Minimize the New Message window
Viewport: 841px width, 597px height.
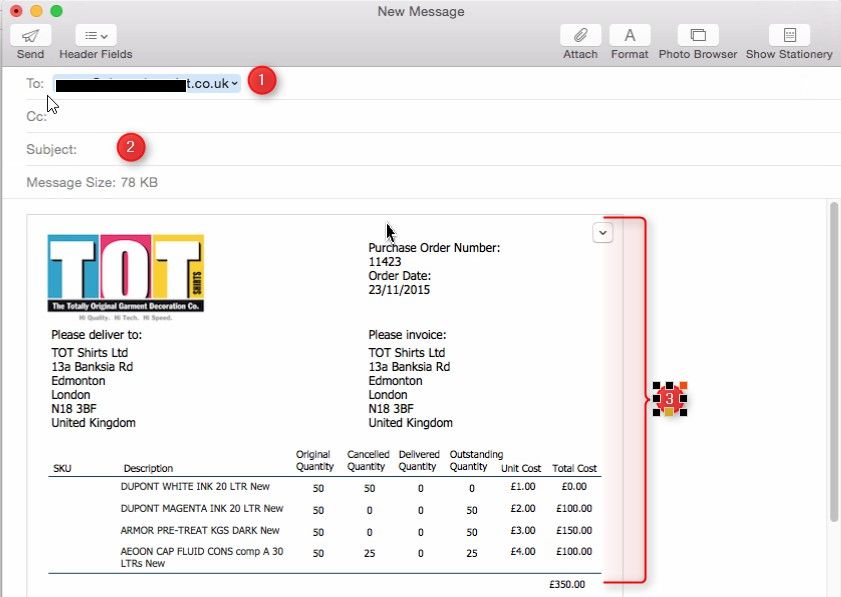tap(36, 11)
